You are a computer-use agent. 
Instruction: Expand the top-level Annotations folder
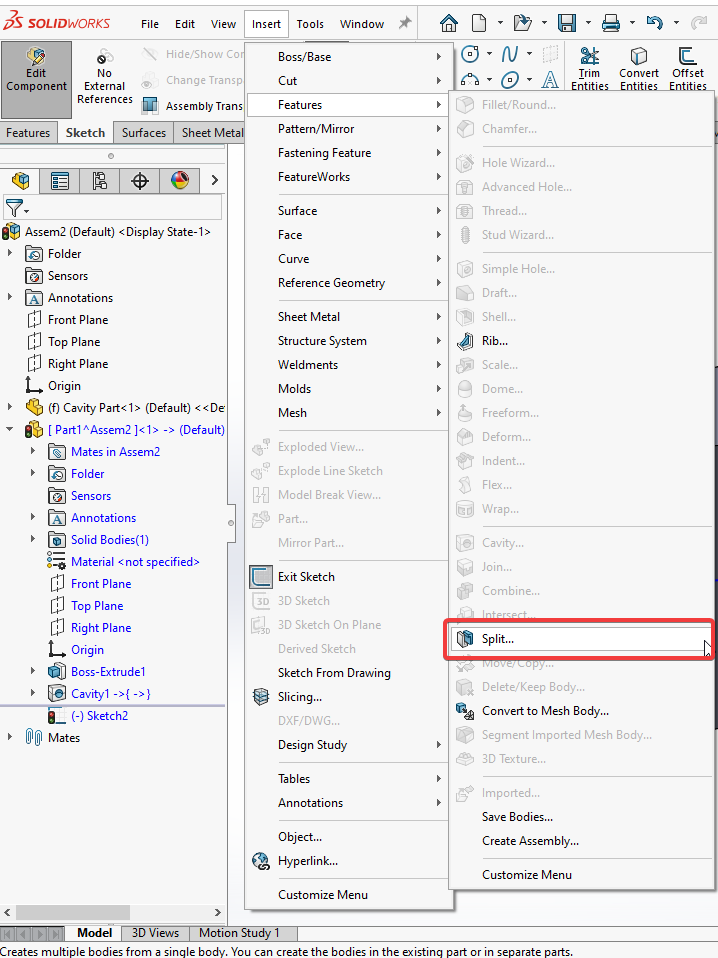9,297
